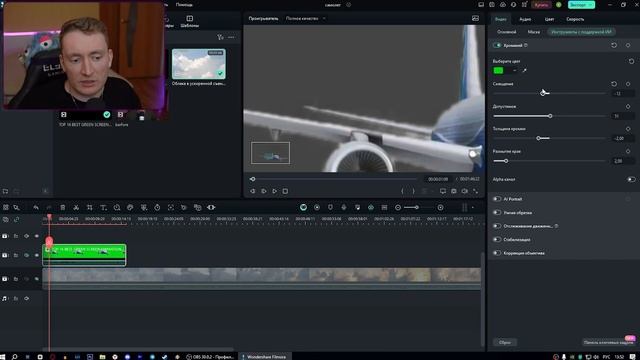Reset the Хромакей section settings

pyautogui.click(x=614, y=45)
